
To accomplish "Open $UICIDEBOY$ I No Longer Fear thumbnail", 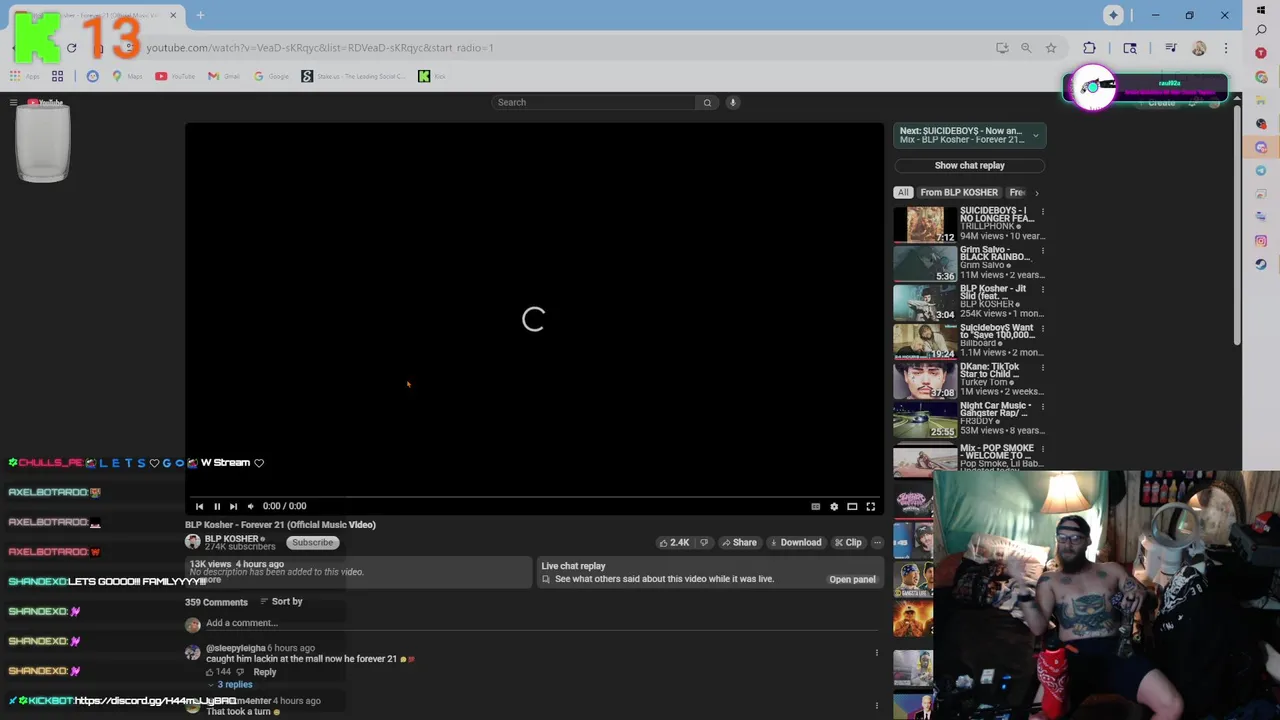I will point(924,225).
